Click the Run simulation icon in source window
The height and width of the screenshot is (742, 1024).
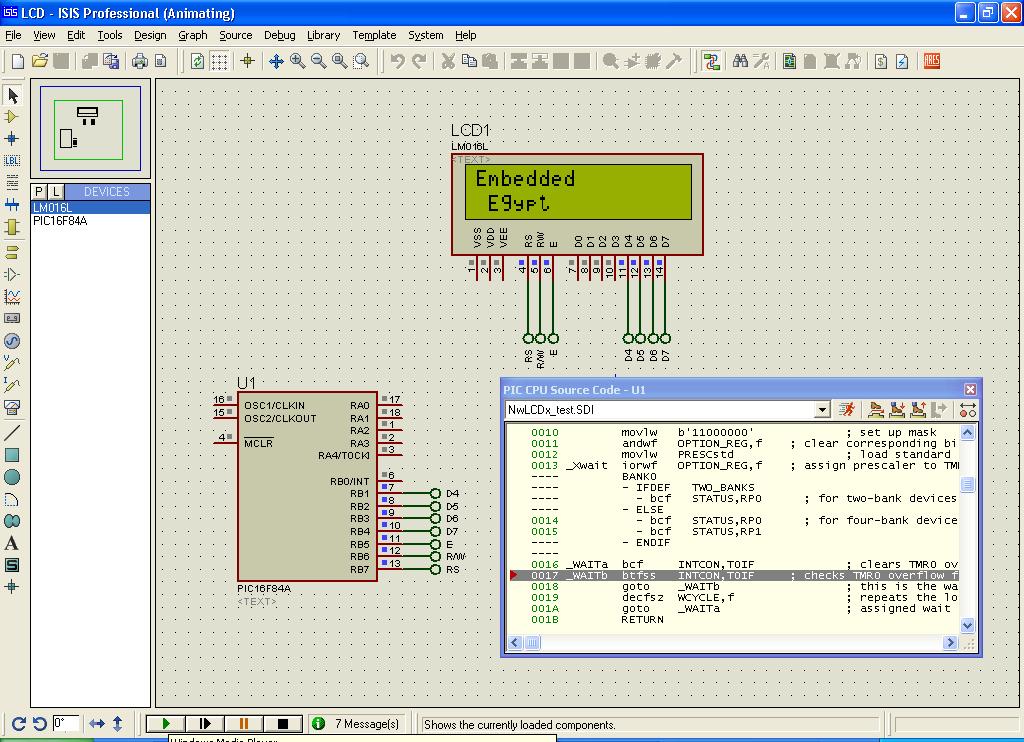846,410
